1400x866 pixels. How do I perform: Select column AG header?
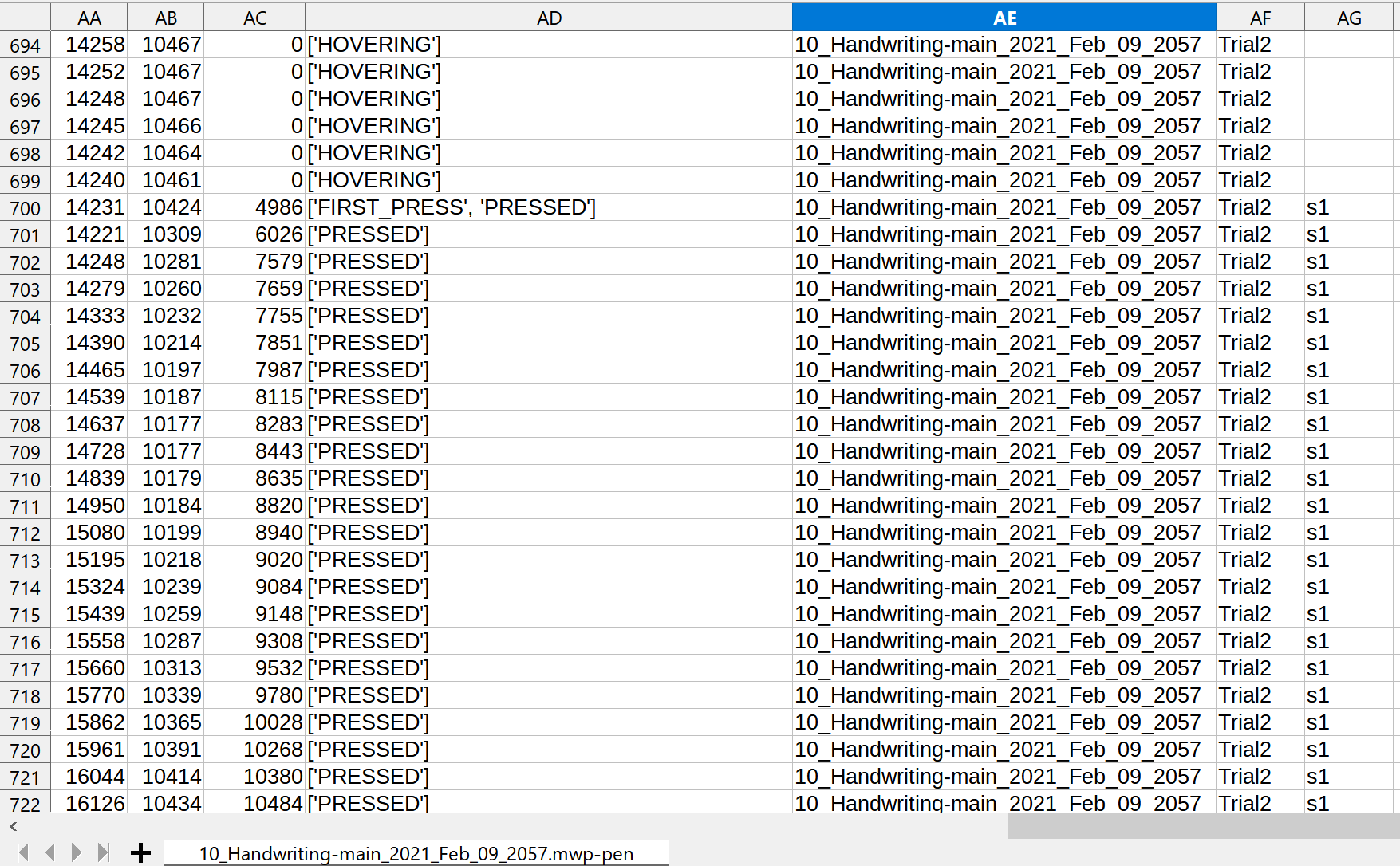(1349, 18)
